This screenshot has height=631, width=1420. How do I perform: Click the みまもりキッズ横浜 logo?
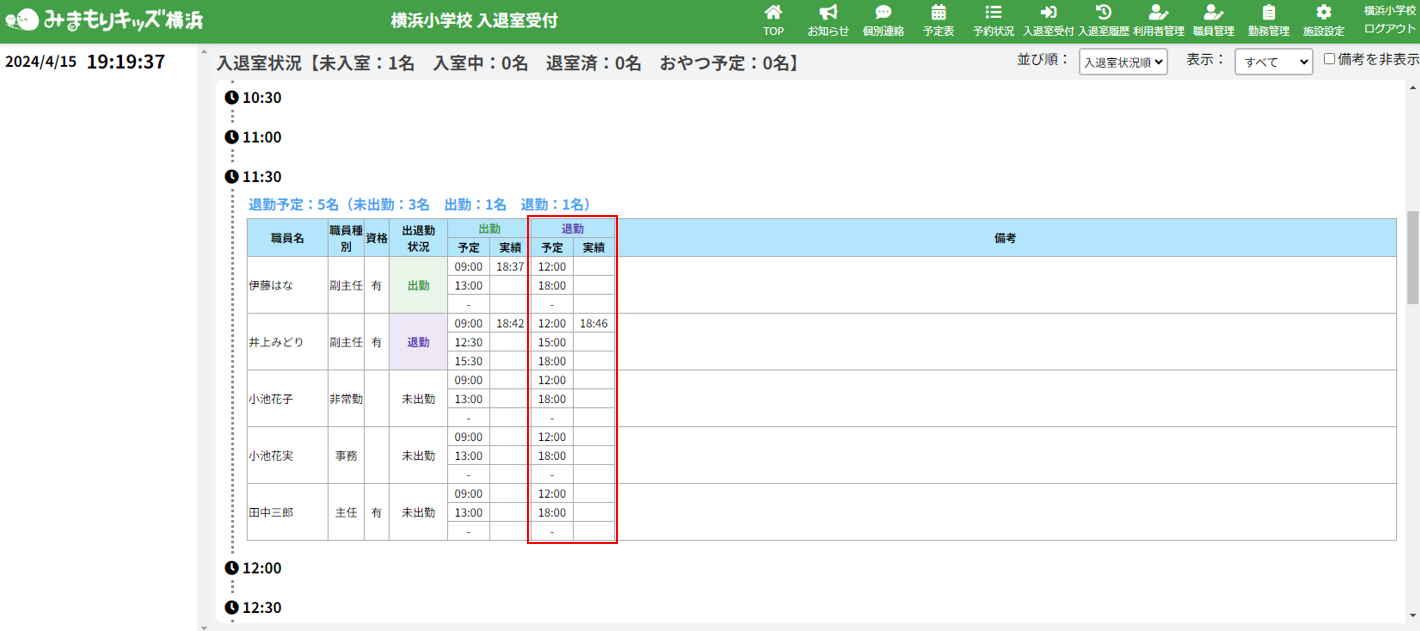coord(104,20)
